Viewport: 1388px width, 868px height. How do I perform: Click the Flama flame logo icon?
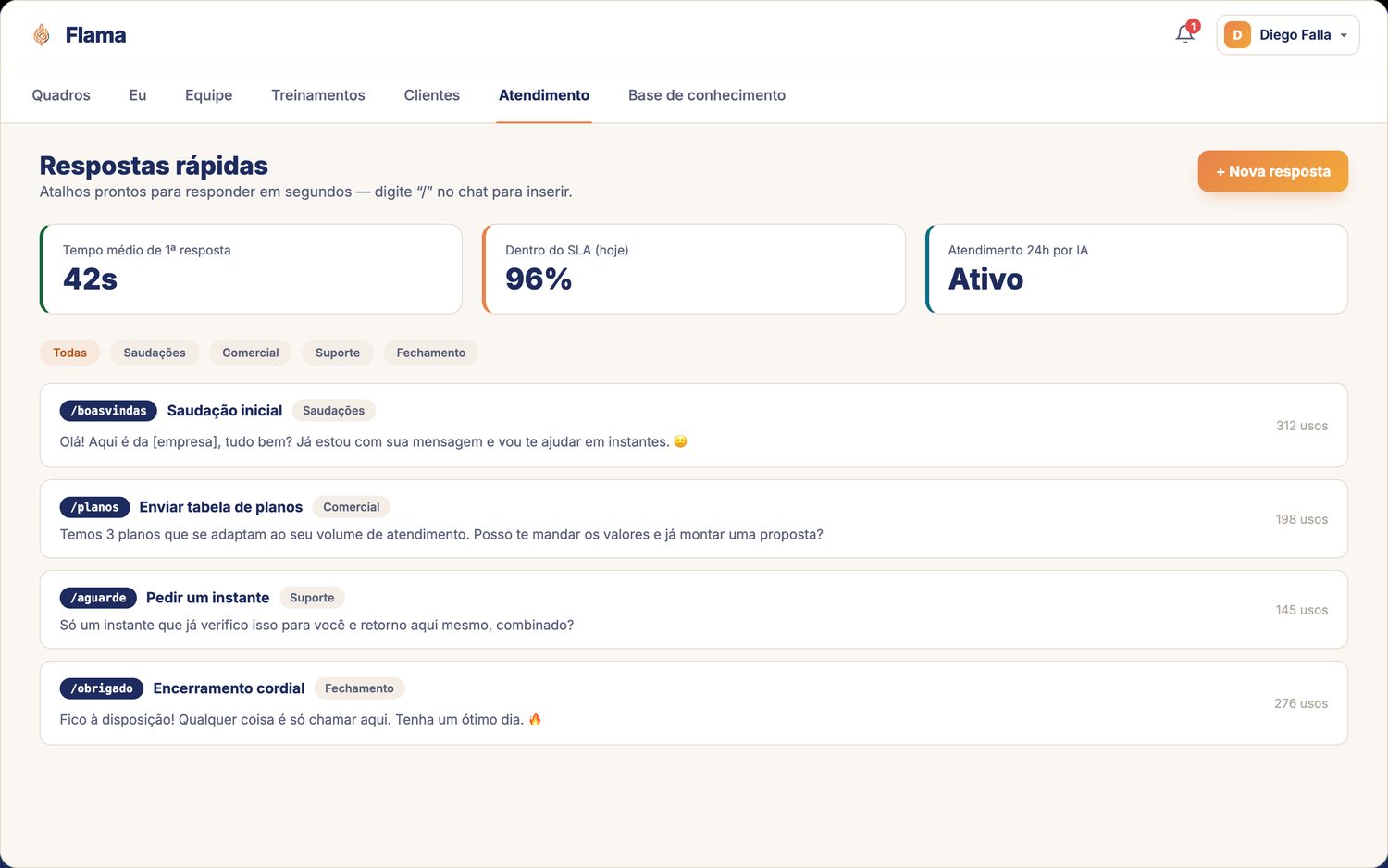[x=42, y=35]
